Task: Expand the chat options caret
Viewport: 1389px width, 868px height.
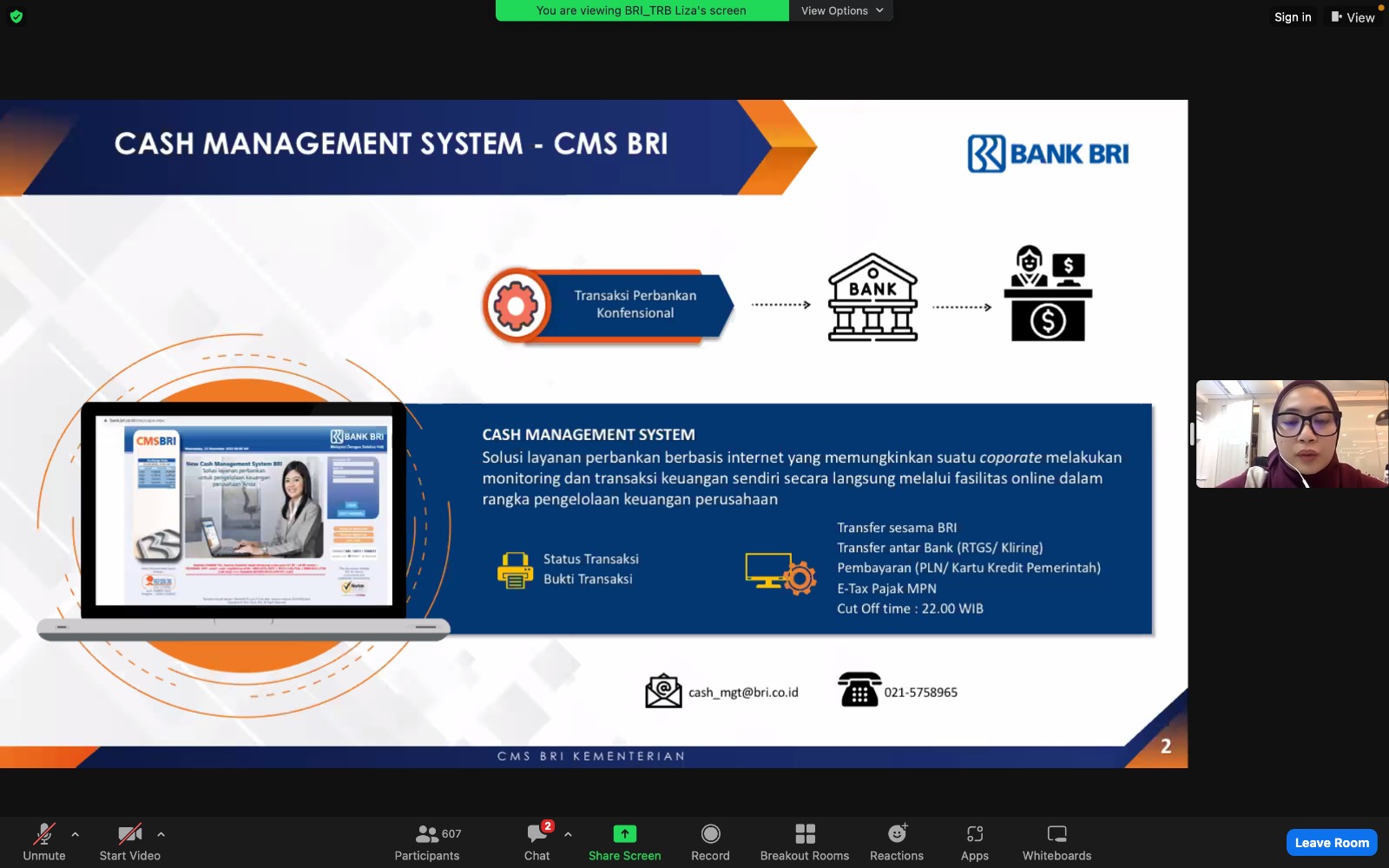Action: pyautogui.click(x=568, y=834)
